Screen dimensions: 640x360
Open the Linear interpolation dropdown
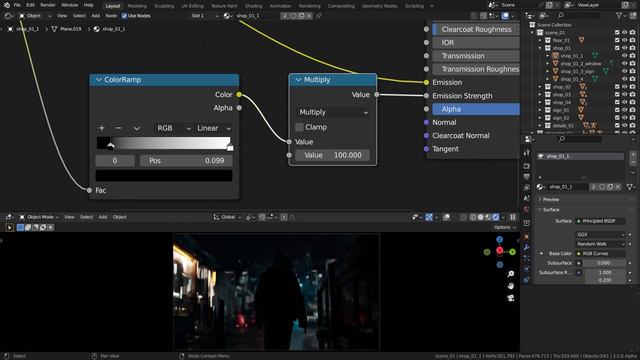point(213,128)
